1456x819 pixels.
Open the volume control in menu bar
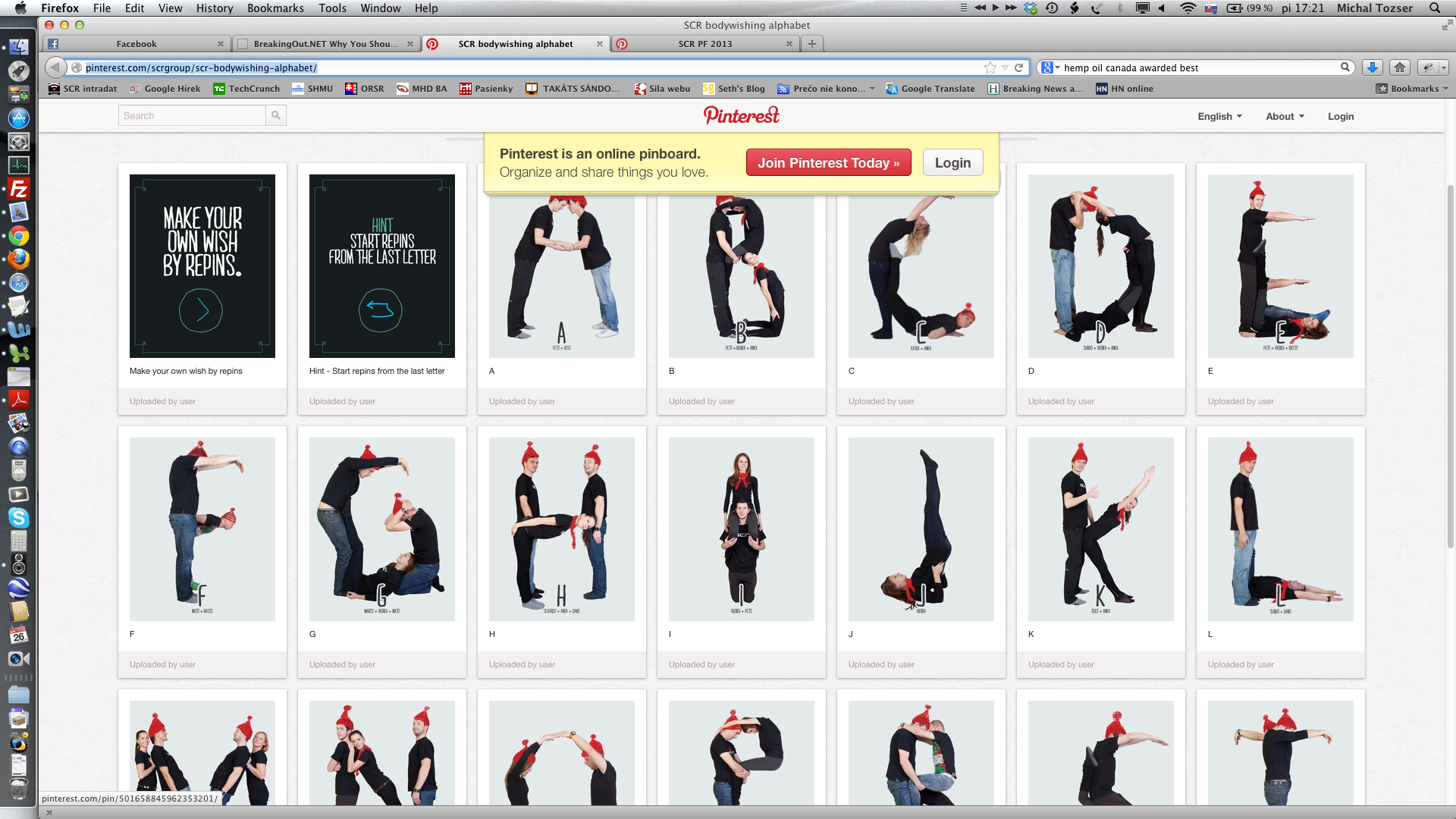tap(1162, 8)
